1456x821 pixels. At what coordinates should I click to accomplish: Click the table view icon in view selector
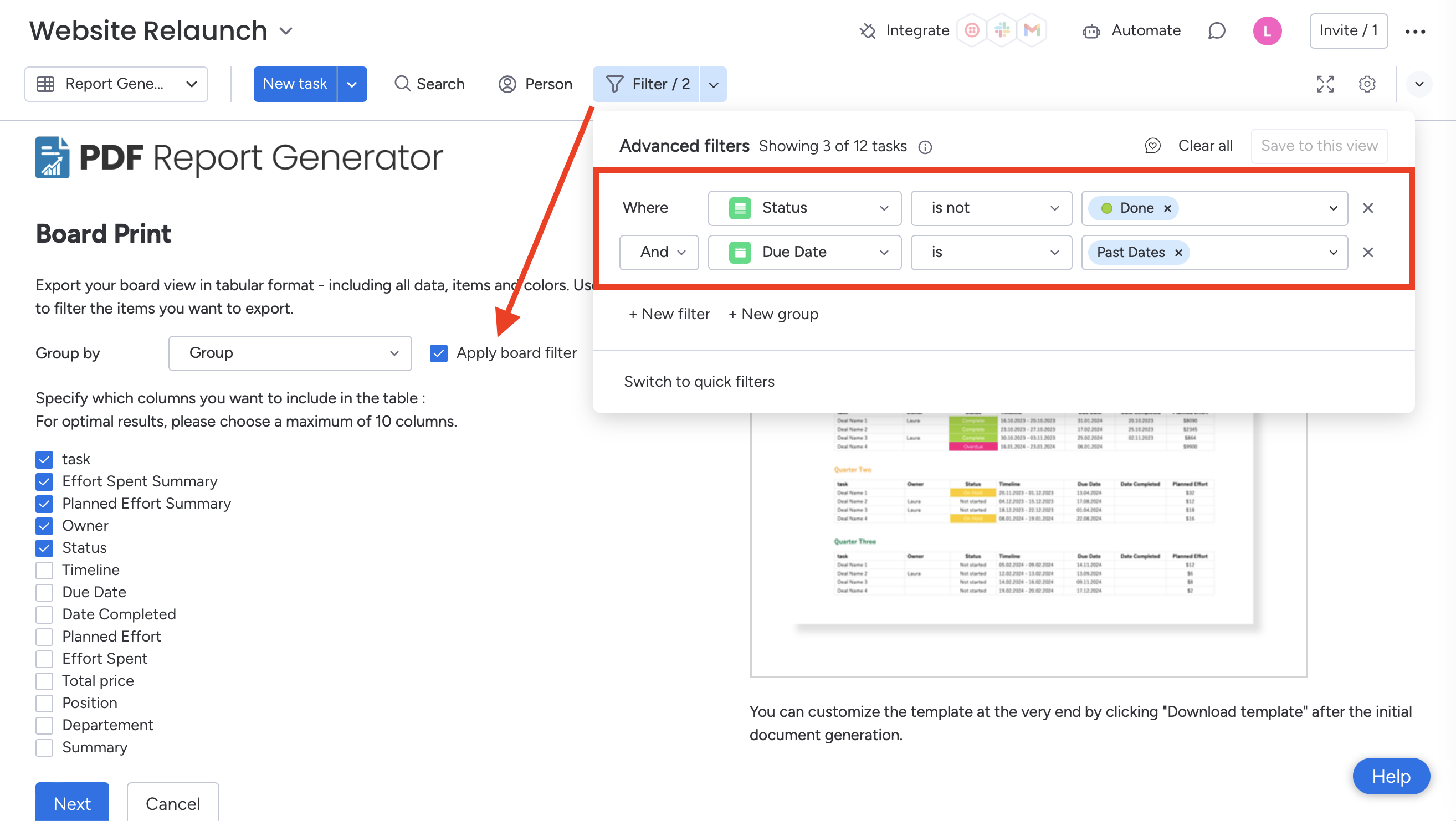click(x=45, y=84)
